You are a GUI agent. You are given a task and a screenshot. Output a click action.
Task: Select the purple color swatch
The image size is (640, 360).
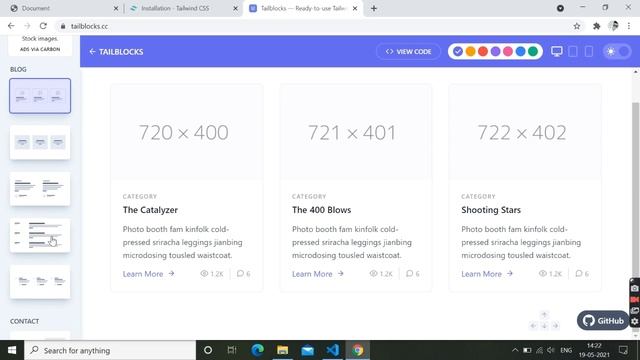[x=496, y=51]
